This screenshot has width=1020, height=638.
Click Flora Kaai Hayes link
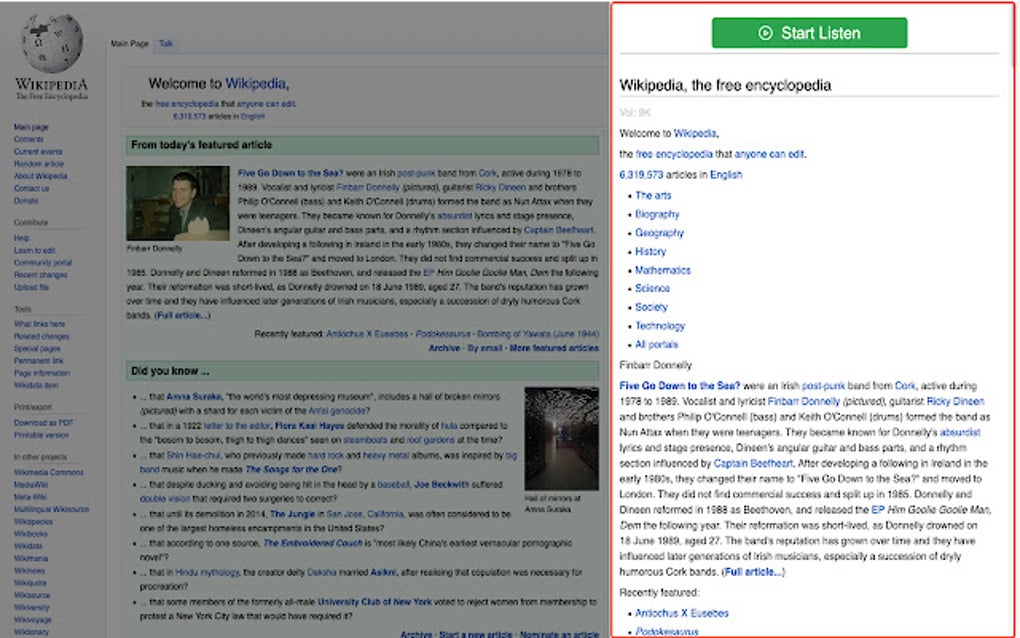coord(310,426)
